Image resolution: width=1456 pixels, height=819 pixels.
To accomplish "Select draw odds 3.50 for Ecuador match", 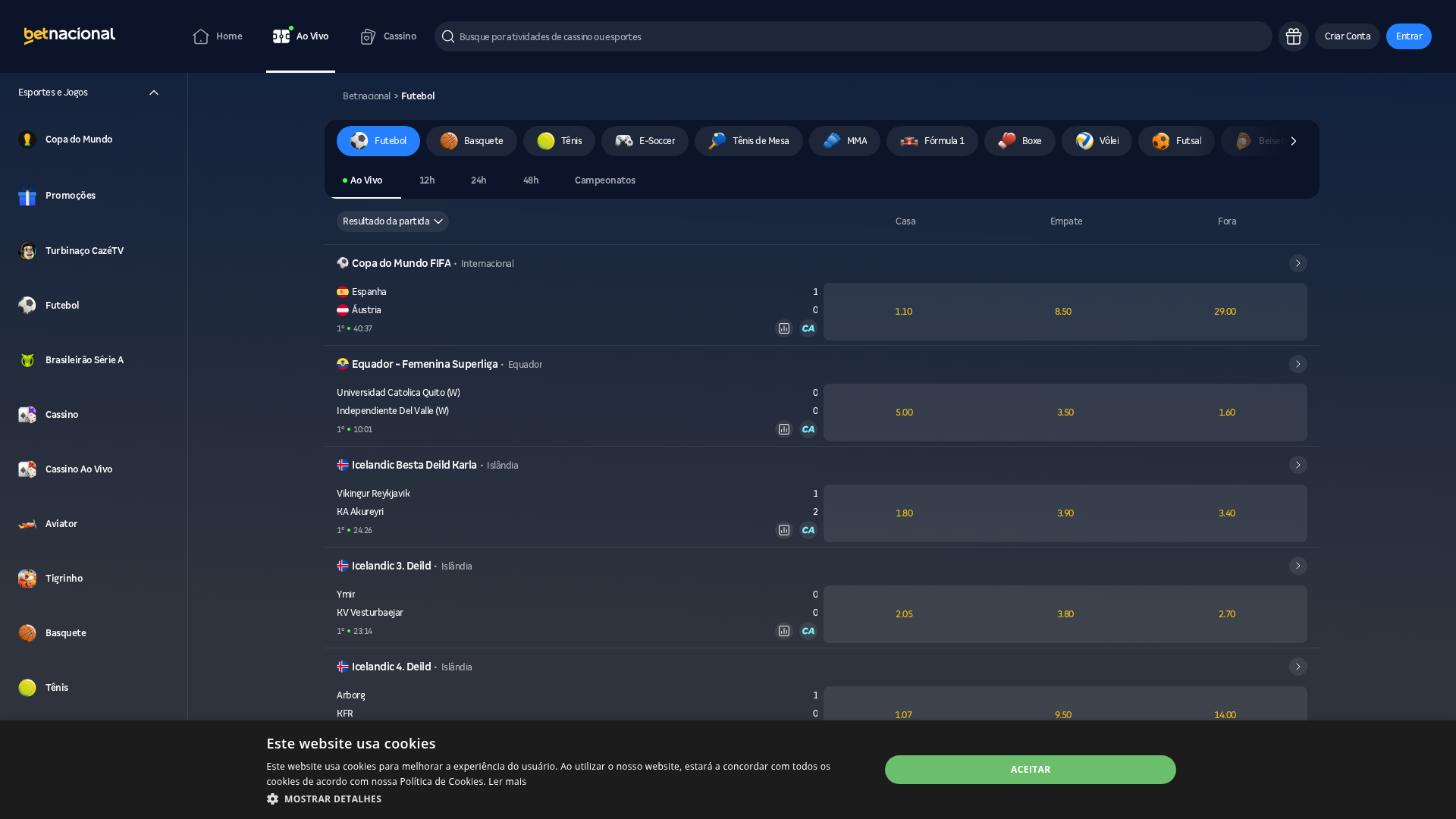I will point(1065,413).
